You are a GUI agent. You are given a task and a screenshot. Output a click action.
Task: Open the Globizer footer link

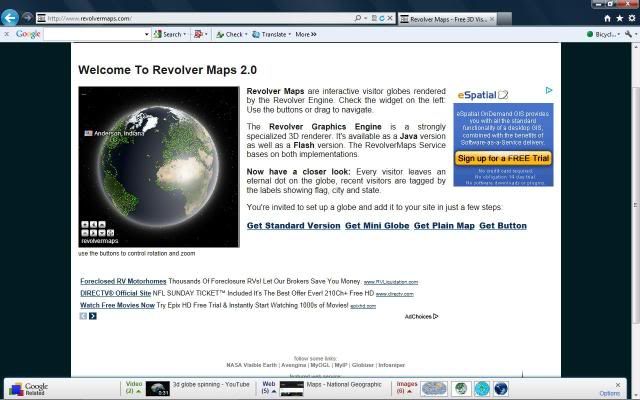[x=363, y=365]
